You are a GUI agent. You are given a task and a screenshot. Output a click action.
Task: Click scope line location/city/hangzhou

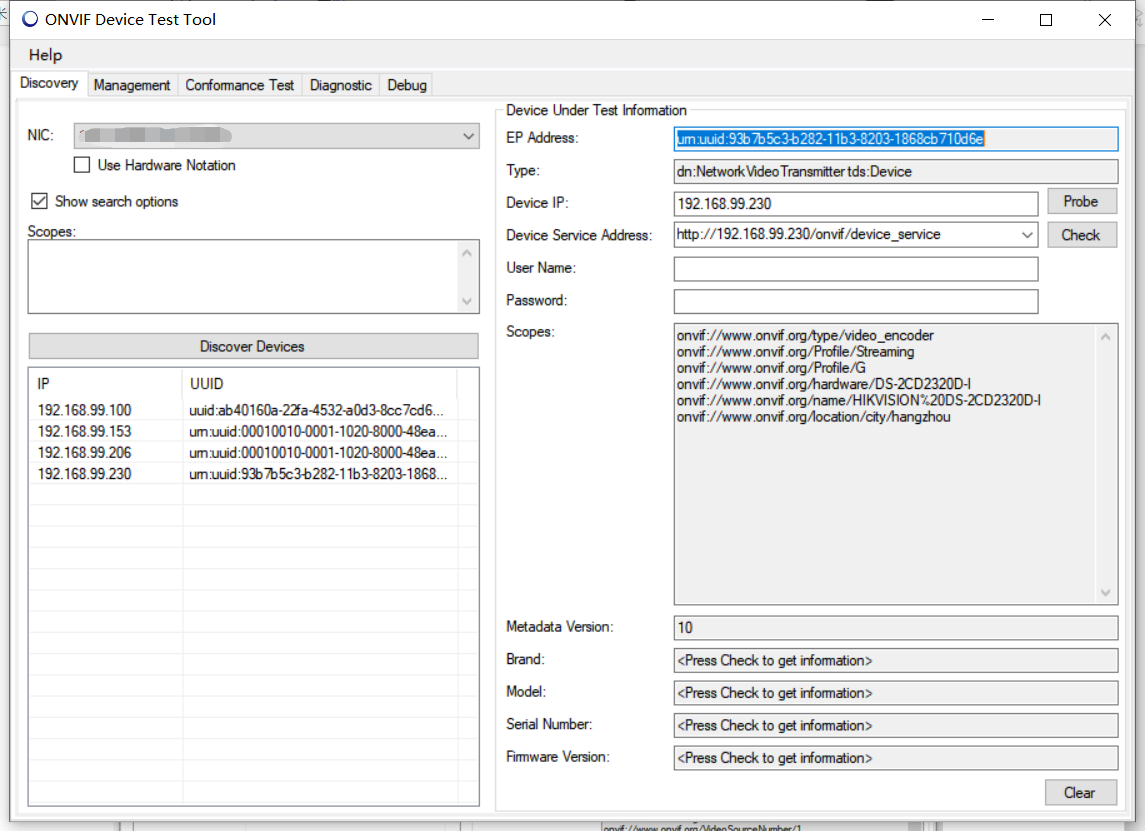coord(813,417)
